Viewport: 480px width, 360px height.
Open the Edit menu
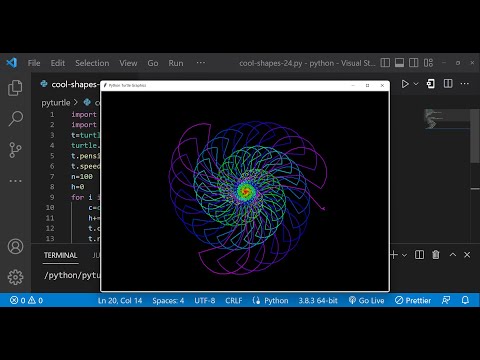[58, 63]
